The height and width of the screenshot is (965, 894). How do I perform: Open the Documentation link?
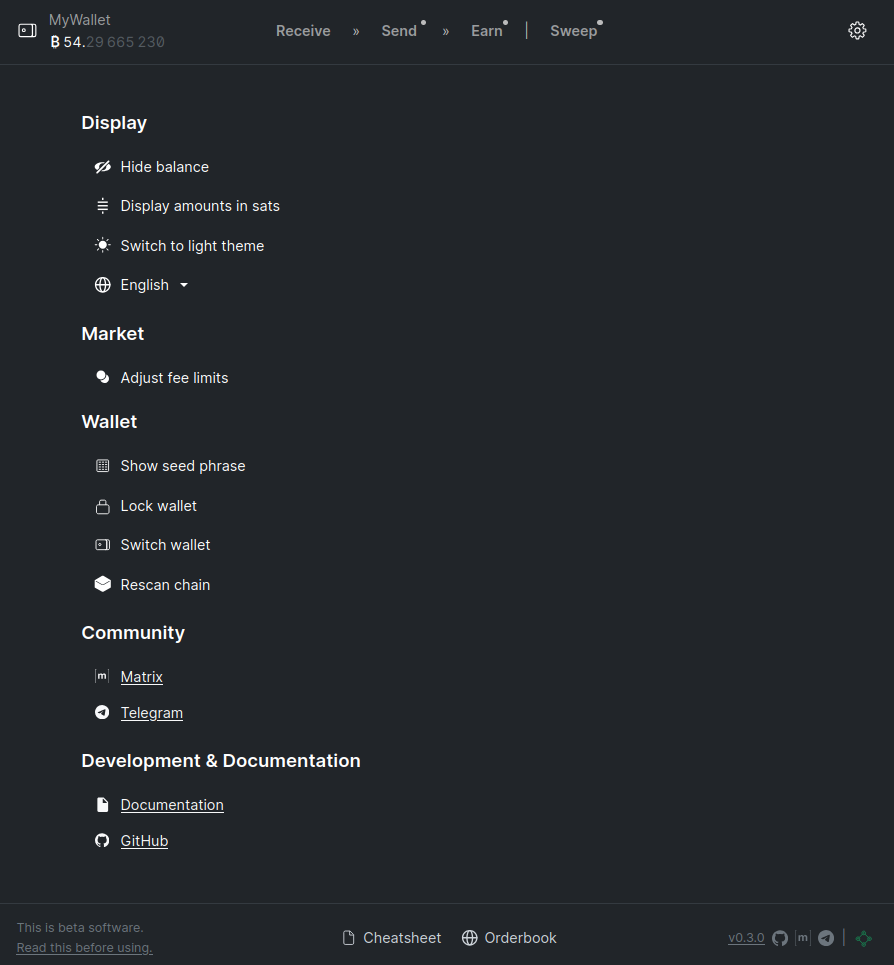coord(172,805)
